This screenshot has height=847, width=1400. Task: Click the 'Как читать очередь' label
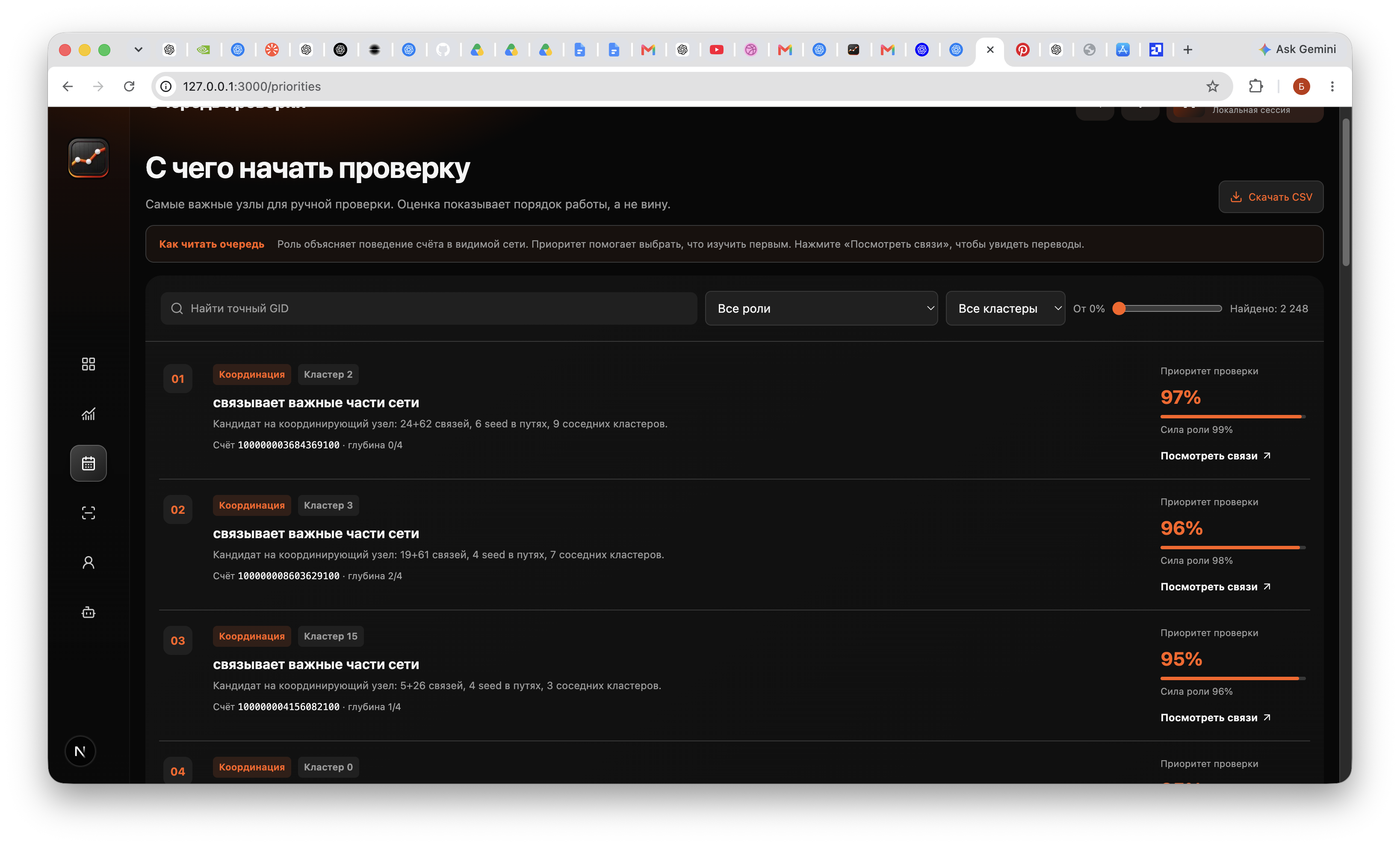[x=211, y=244]
